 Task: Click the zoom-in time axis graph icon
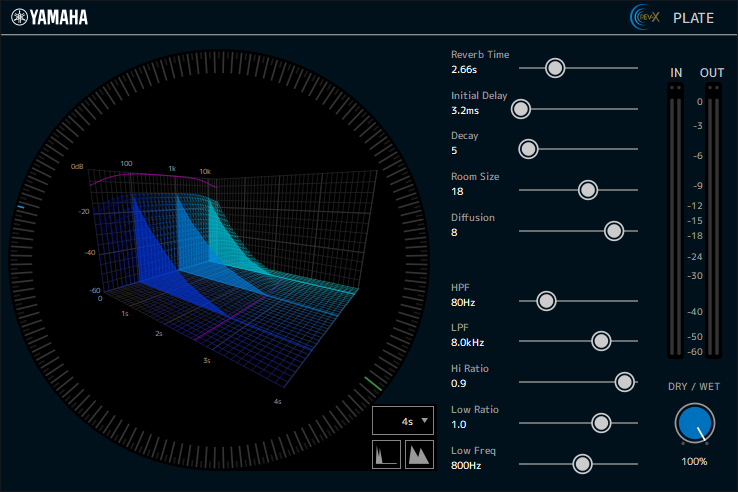click(x=420, y=455)
